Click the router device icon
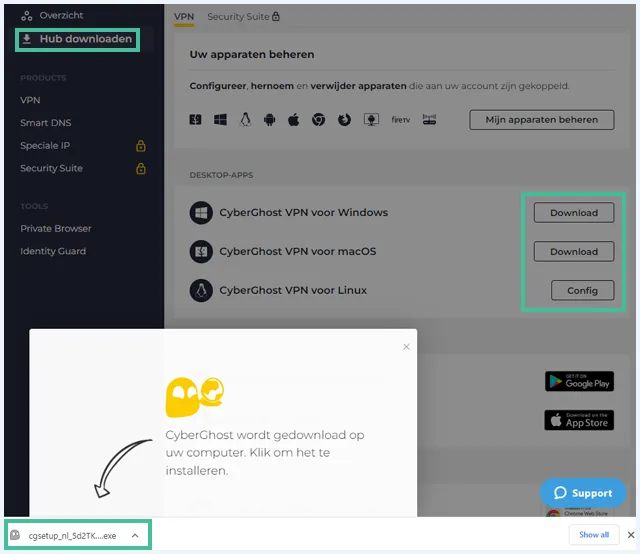 429,120
